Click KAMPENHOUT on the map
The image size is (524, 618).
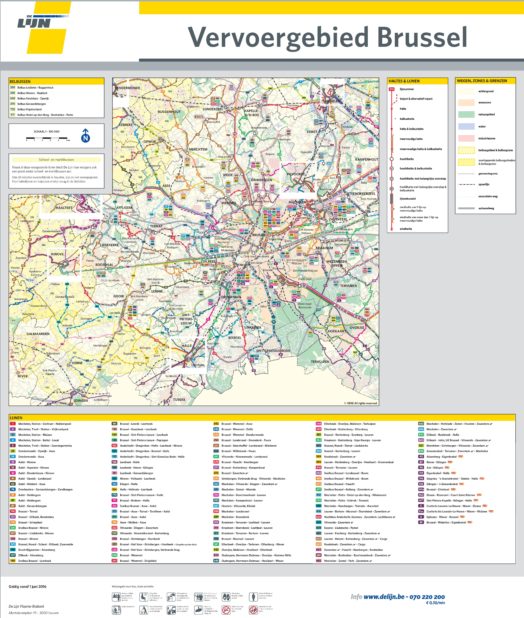click(x=366, y=159)
